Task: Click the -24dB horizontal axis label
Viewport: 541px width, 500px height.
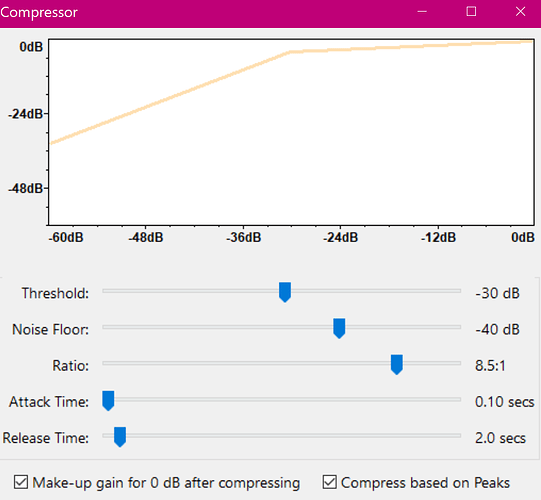Action: pos(340,237)
